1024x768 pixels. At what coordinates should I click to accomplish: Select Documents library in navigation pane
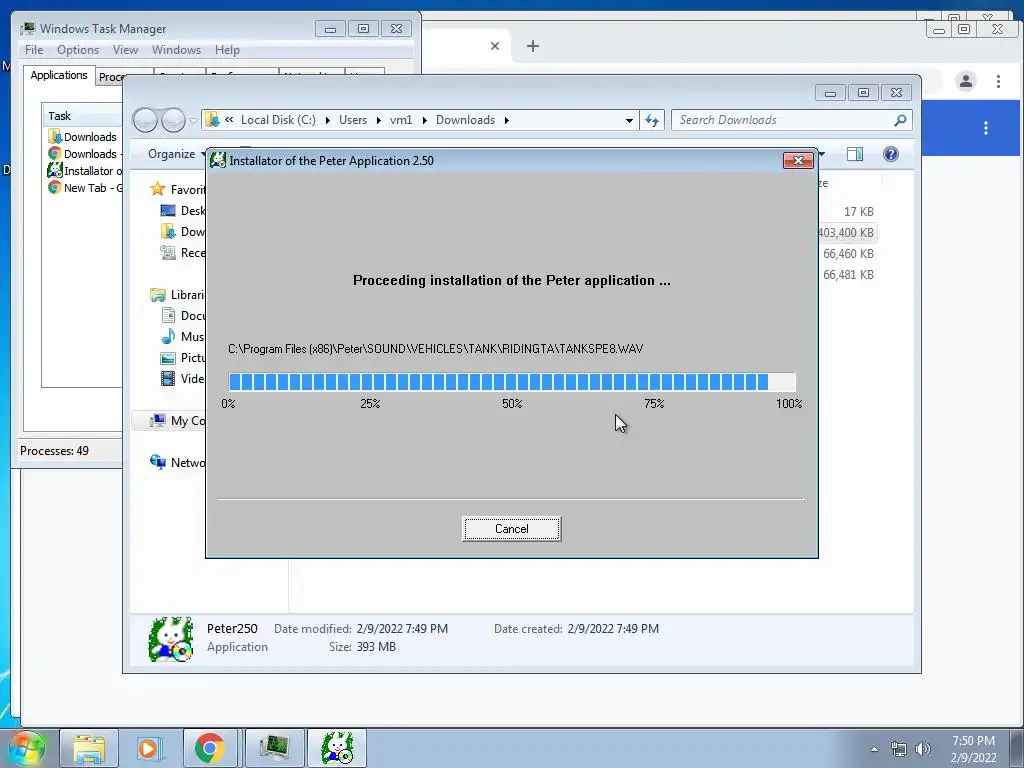tap(183, 315)
